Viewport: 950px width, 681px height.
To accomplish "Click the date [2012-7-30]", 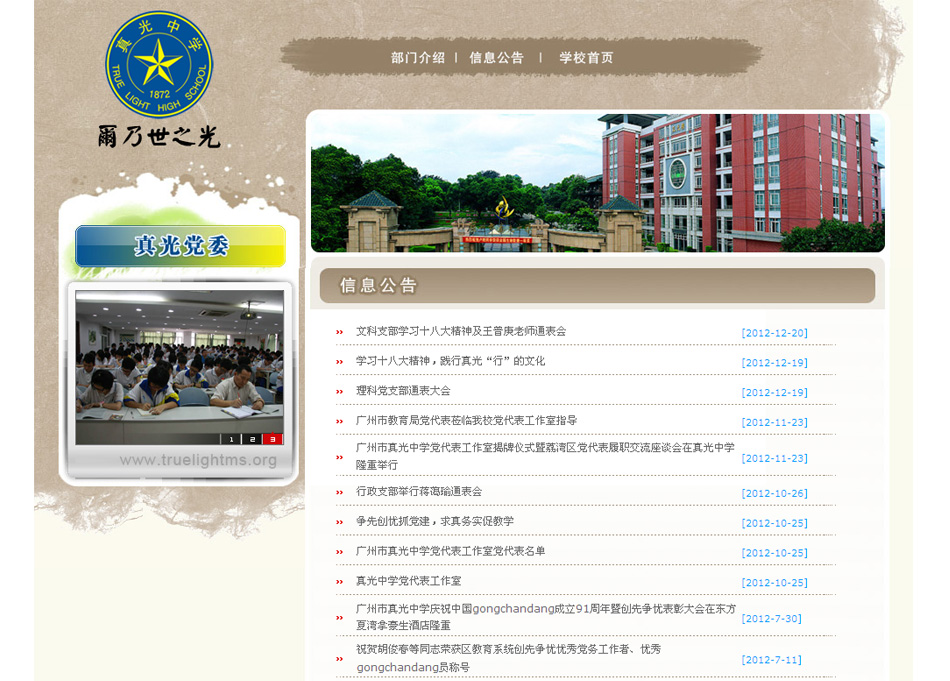I will coord(771,619).
